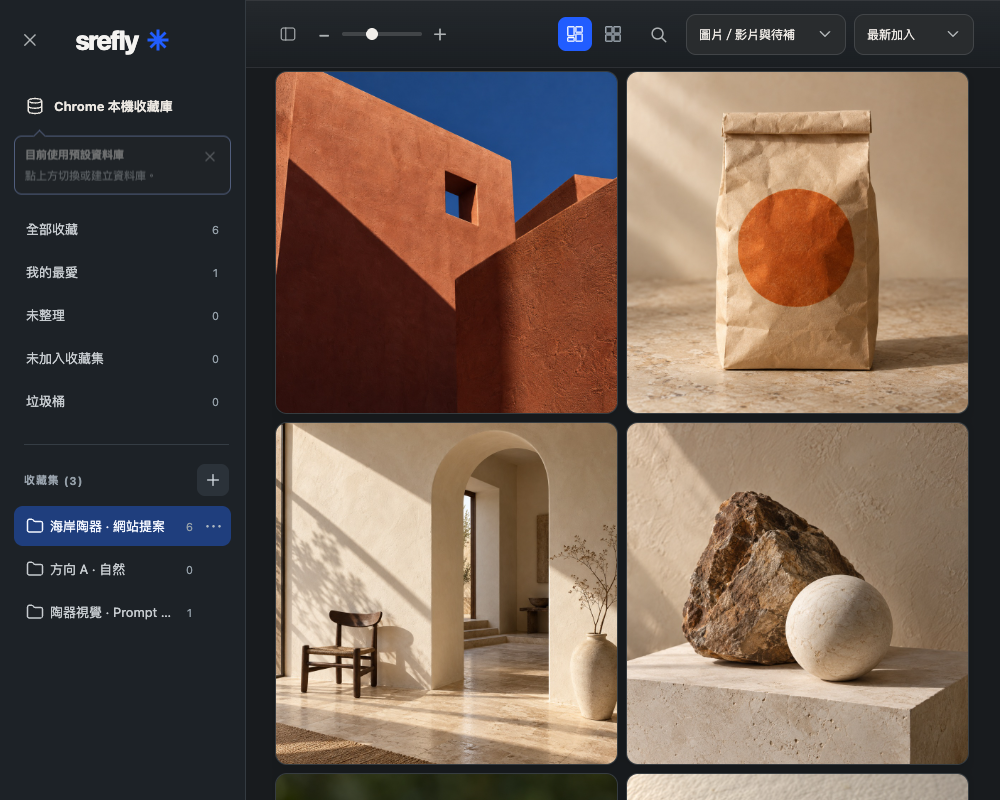
Task: Click the folder icon of 方向 A · 自然
Action: [x=34, y=569]
